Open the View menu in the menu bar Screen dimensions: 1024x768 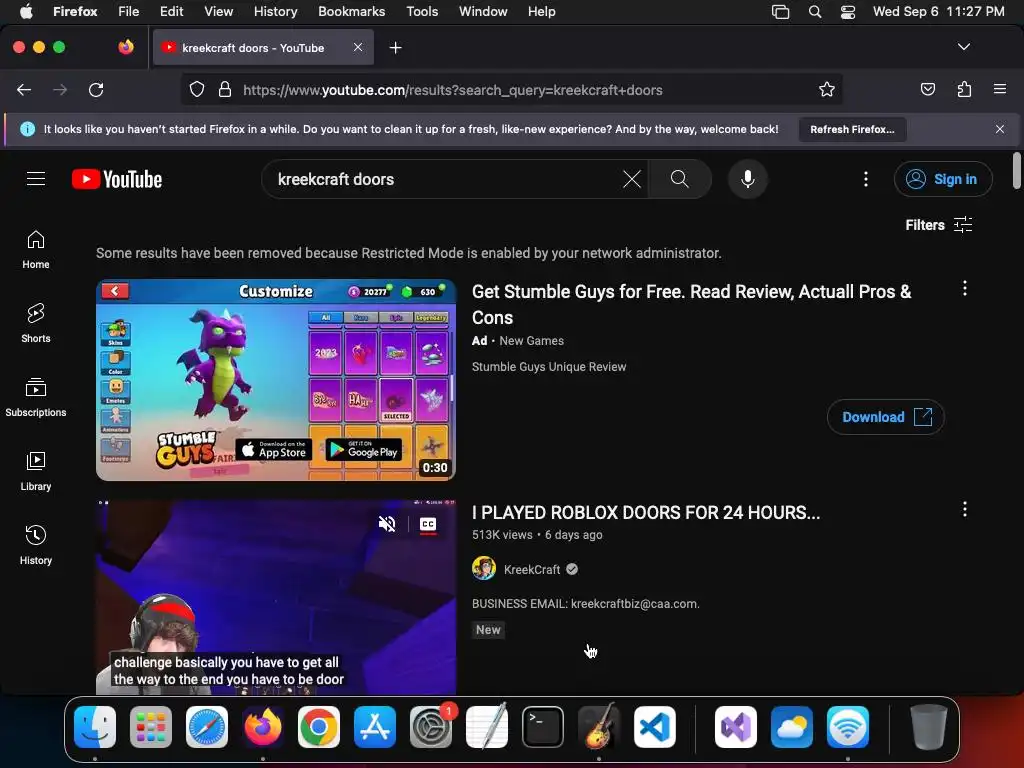(219, 11)
